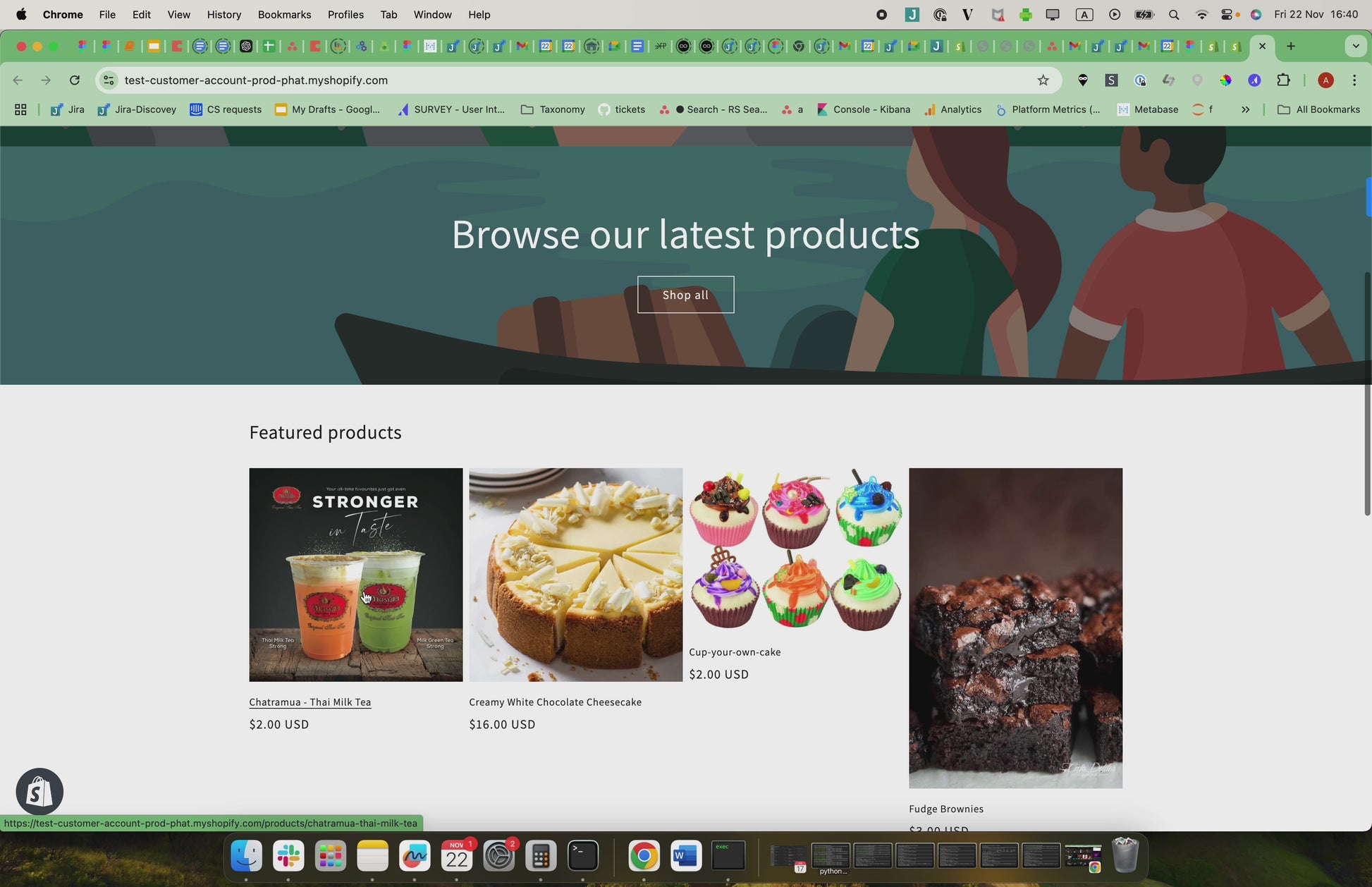
Task: Reload the page with the refresh icon
Action: click(75, 80)
